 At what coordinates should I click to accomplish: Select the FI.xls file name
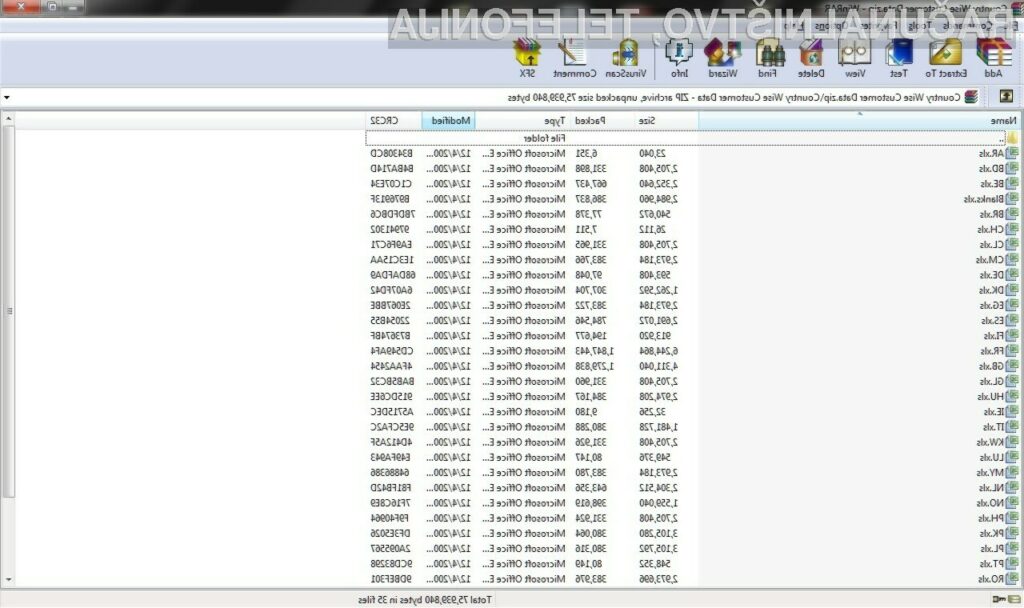[x=994, y=336]
